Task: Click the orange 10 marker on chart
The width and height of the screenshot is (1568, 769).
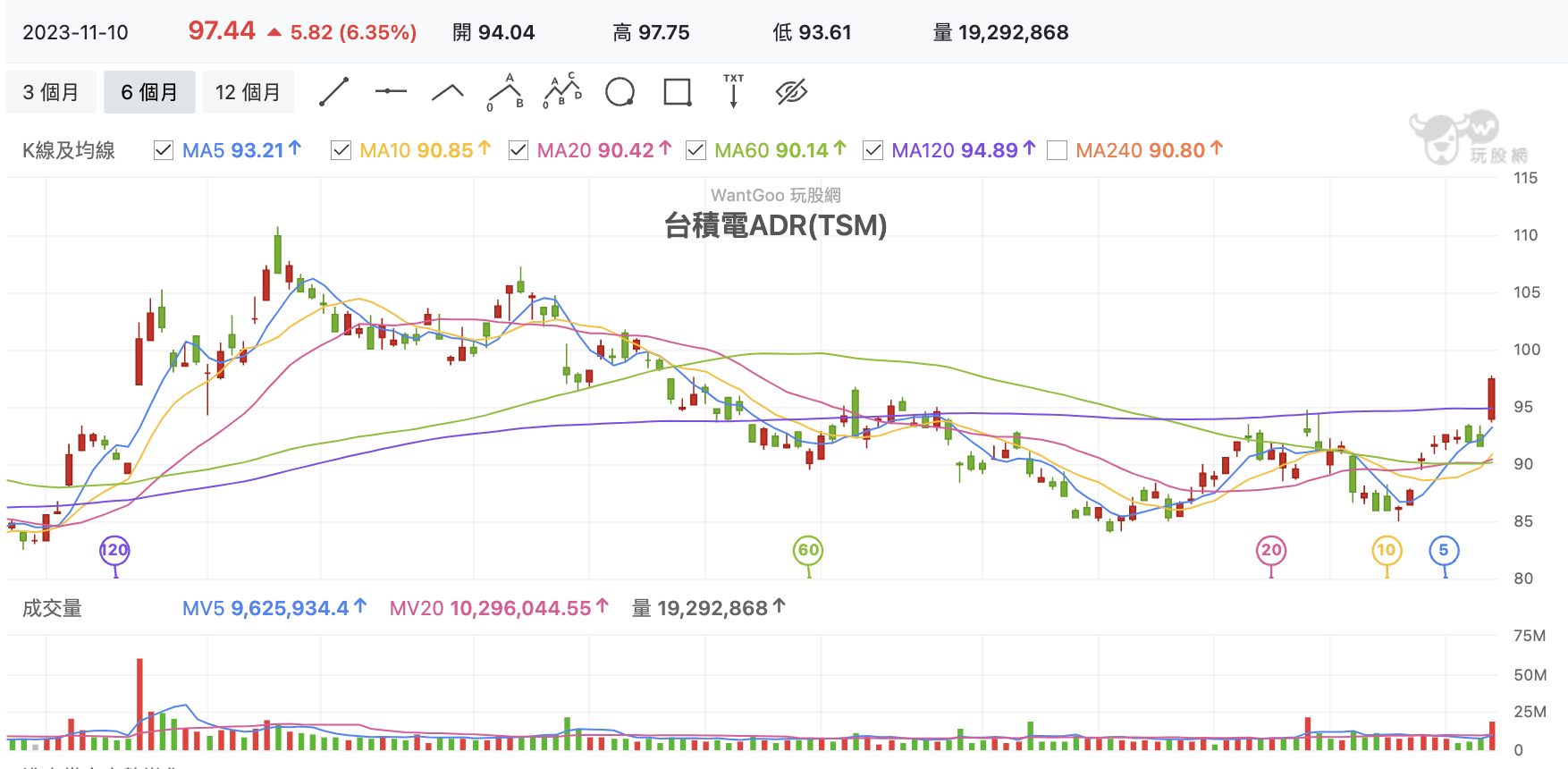Action: tap(1387, 550)
